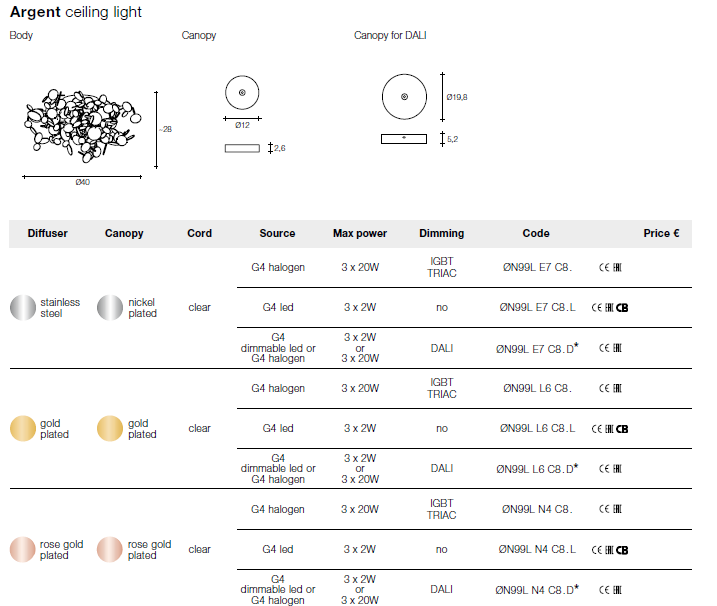Click 'clear' cord in rose gold group

199,549
